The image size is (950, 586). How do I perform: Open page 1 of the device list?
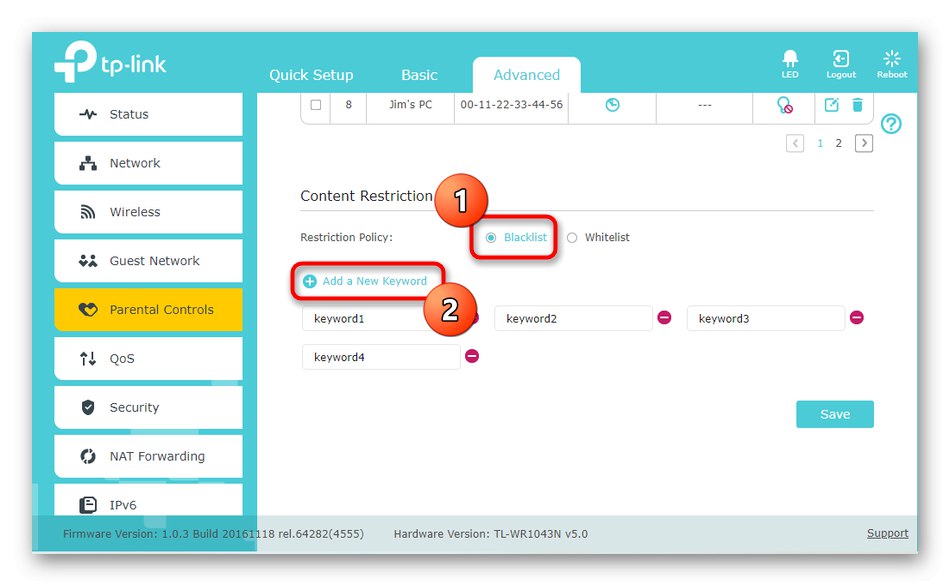click(820, 144)
